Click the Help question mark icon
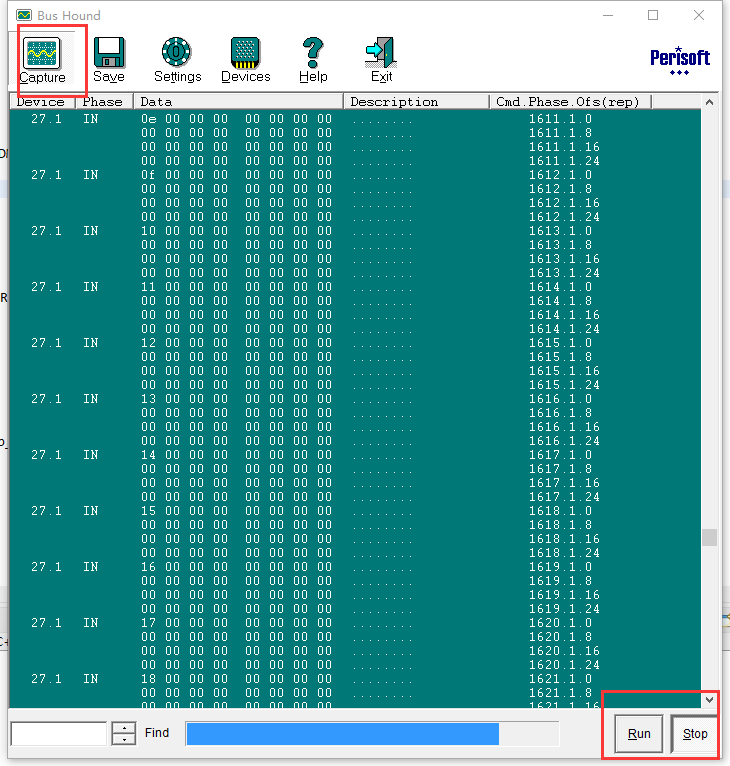The image size is (730, 766). click(x=313, y=52)
